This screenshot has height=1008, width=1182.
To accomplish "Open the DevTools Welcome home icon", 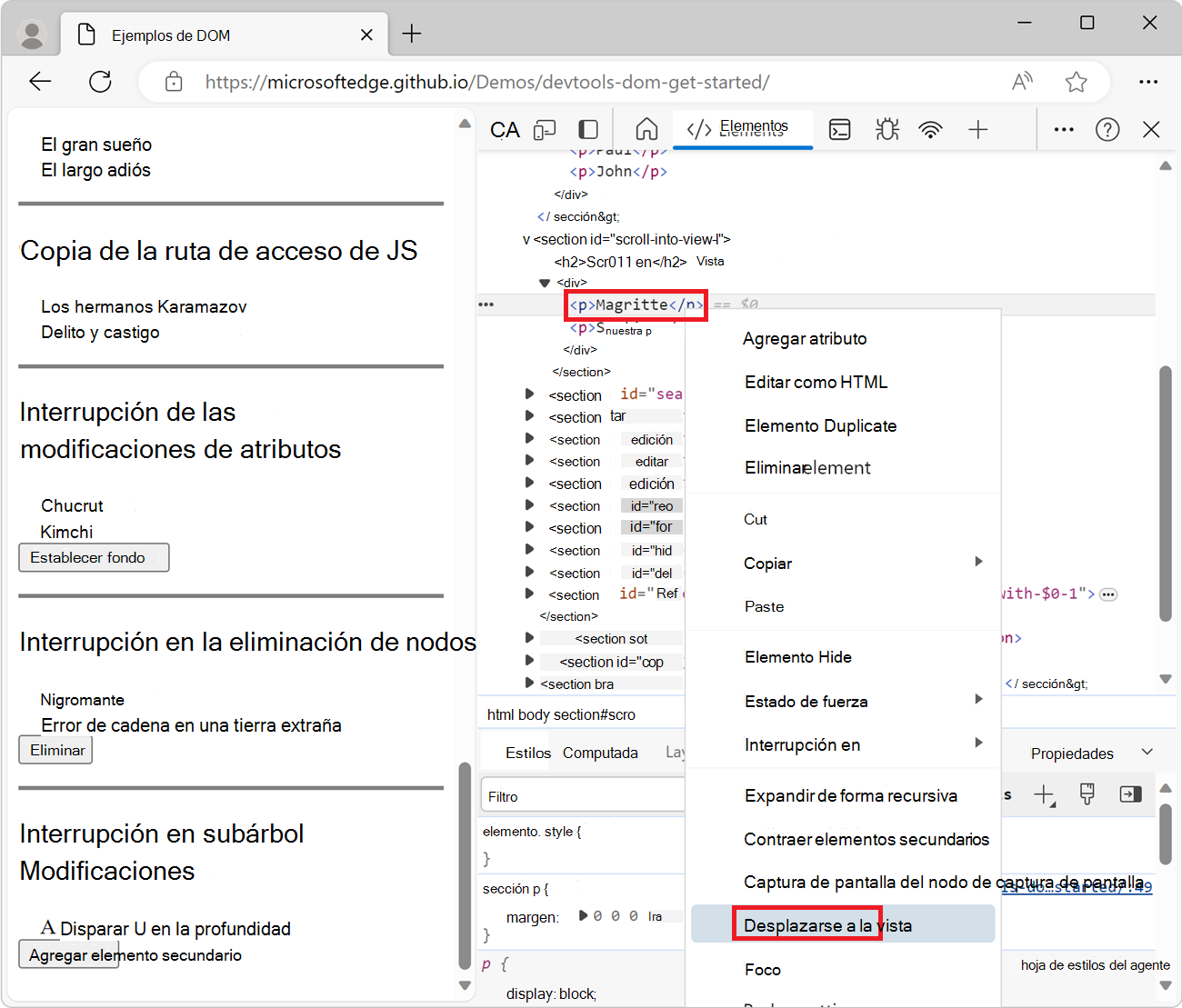I will point(646,129).
